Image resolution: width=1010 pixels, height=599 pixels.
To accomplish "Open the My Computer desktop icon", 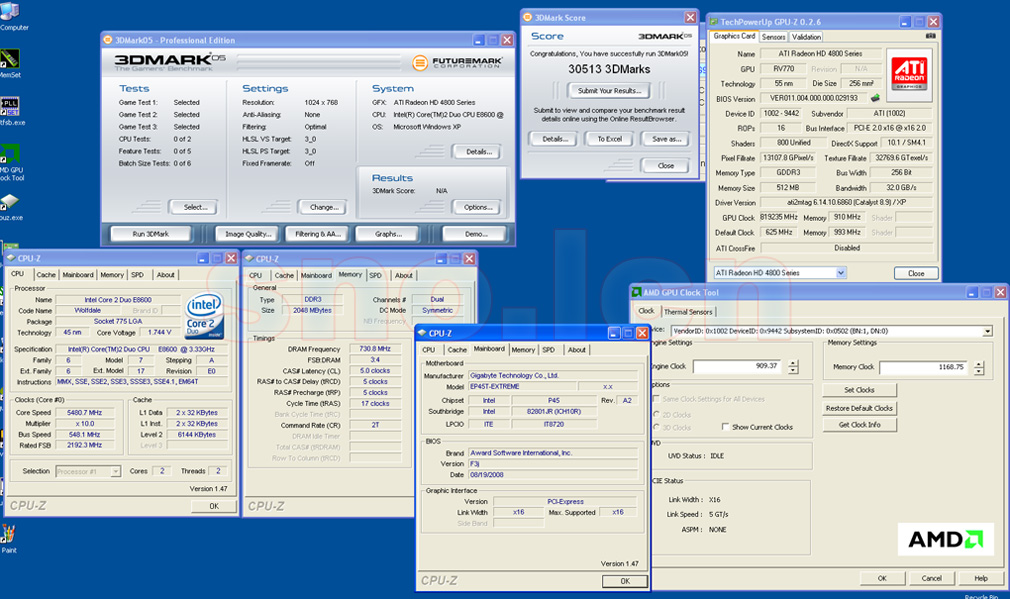I will (x=10, y=11).
